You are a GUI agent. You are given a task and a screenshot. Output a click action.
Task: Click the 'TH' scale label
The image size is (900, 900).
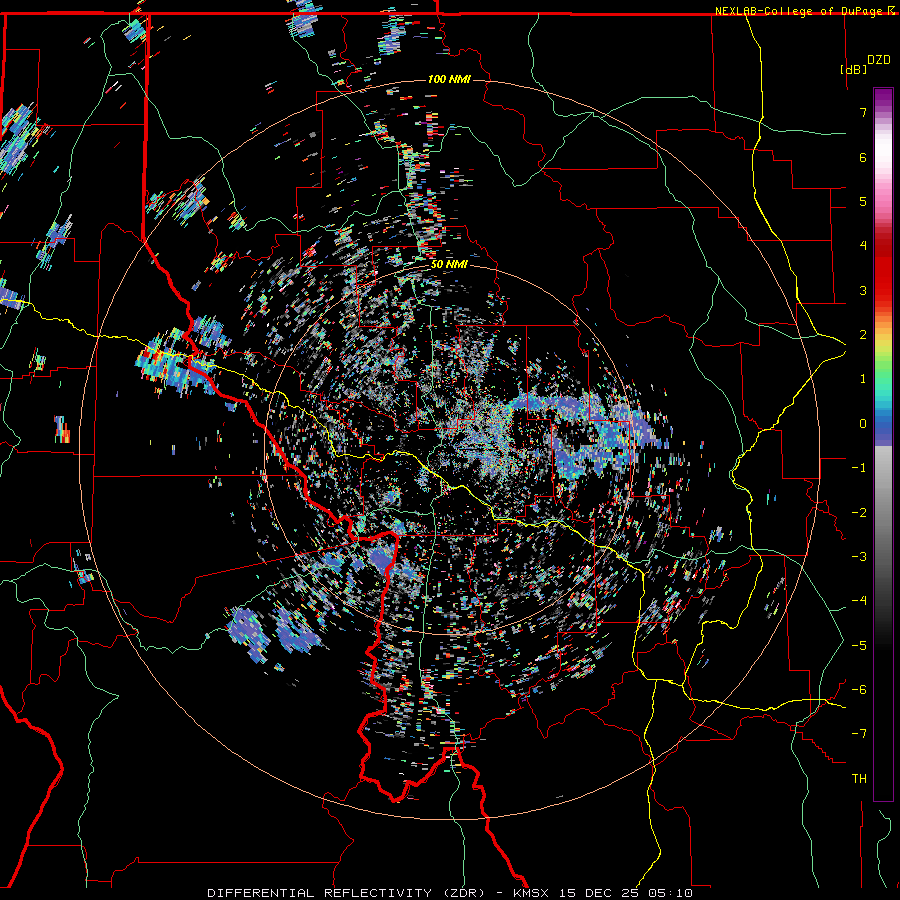click(x=859, y=779)
